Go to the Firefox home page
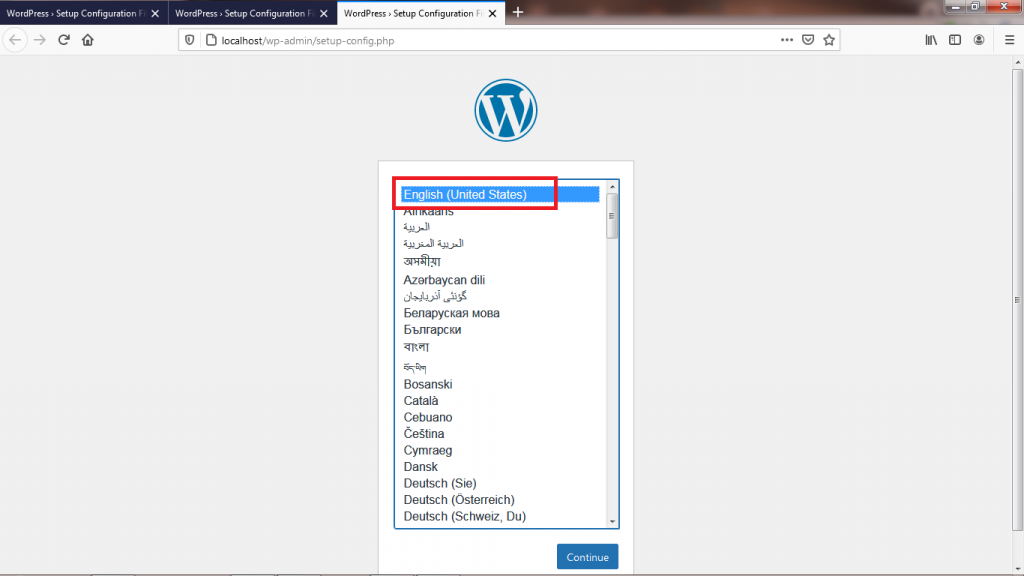Image resolution: width=1024 pixels, height=576 pixels. 88,40
